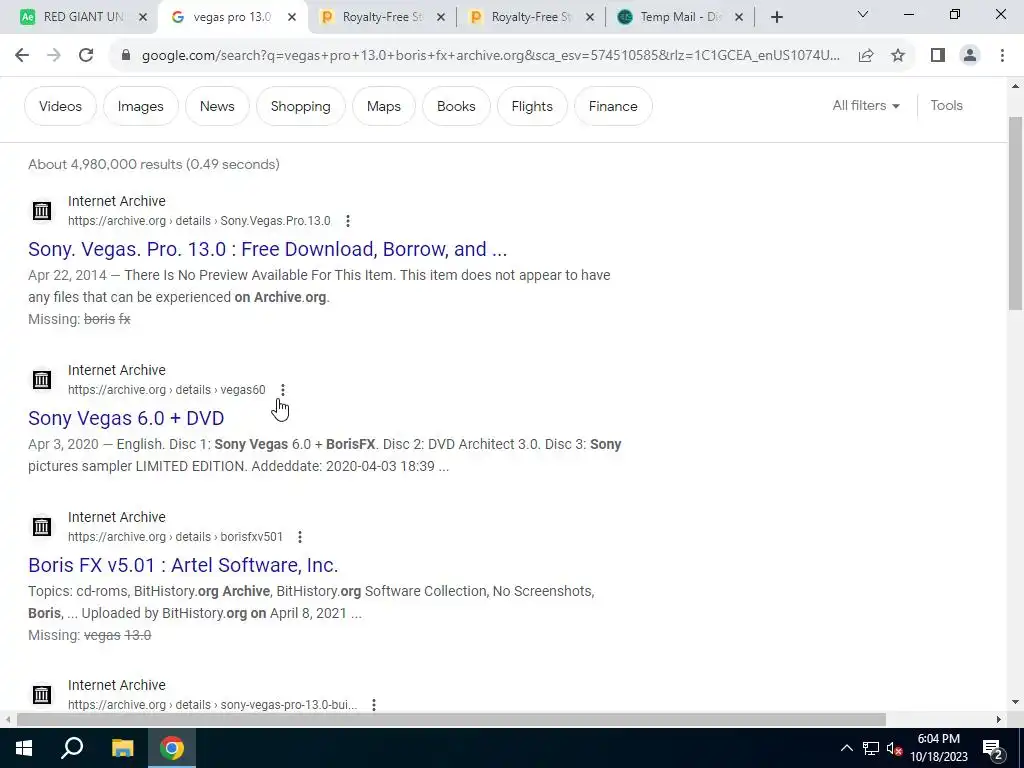The width and height of the screenshot is (1024, 768).
Task: Open Sony Vegas 6.0 + DVD link
Action: point(126,418)
